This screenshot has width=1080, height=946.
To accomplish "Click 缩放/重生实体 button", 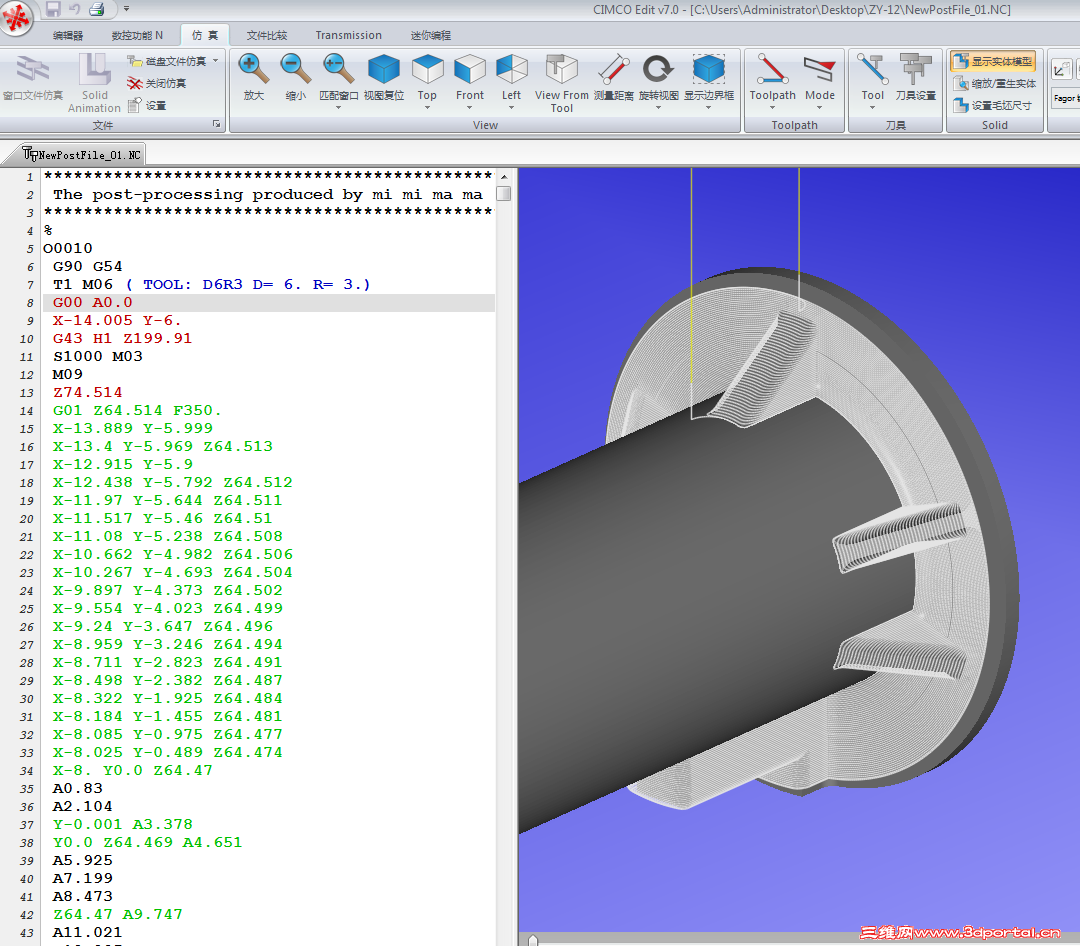I will pyautogui.click(x=994, y=84).
